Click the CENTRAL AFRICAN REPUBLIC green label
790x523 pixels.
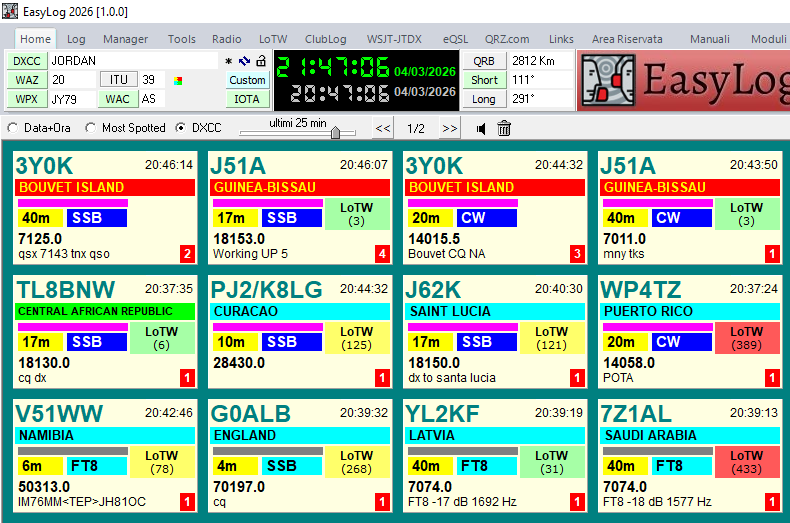(x=105, y=311)
